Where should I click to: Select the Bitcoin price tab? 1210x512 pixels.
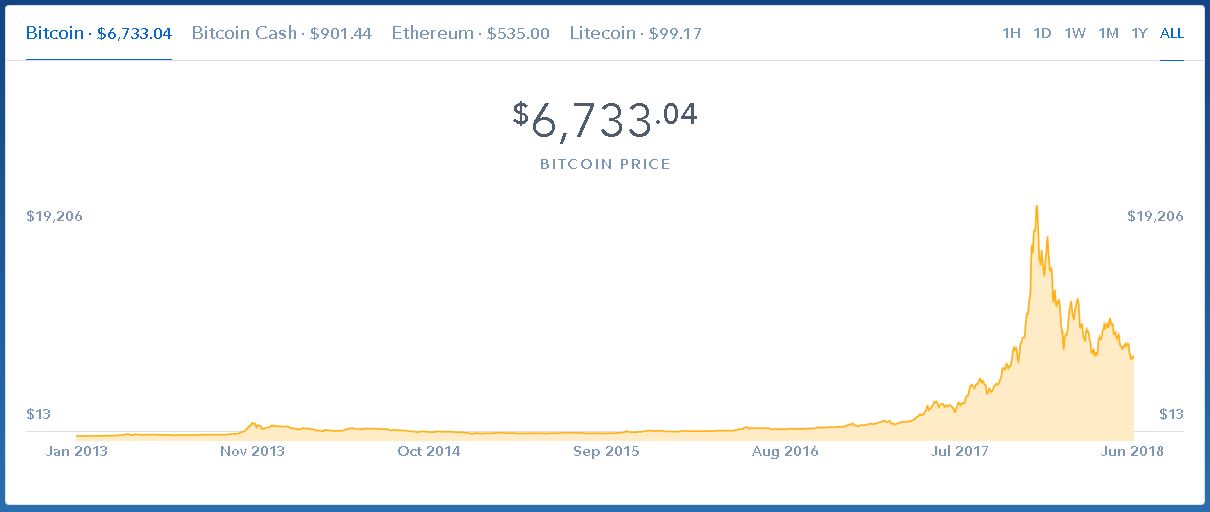click(x=99, y=33)
